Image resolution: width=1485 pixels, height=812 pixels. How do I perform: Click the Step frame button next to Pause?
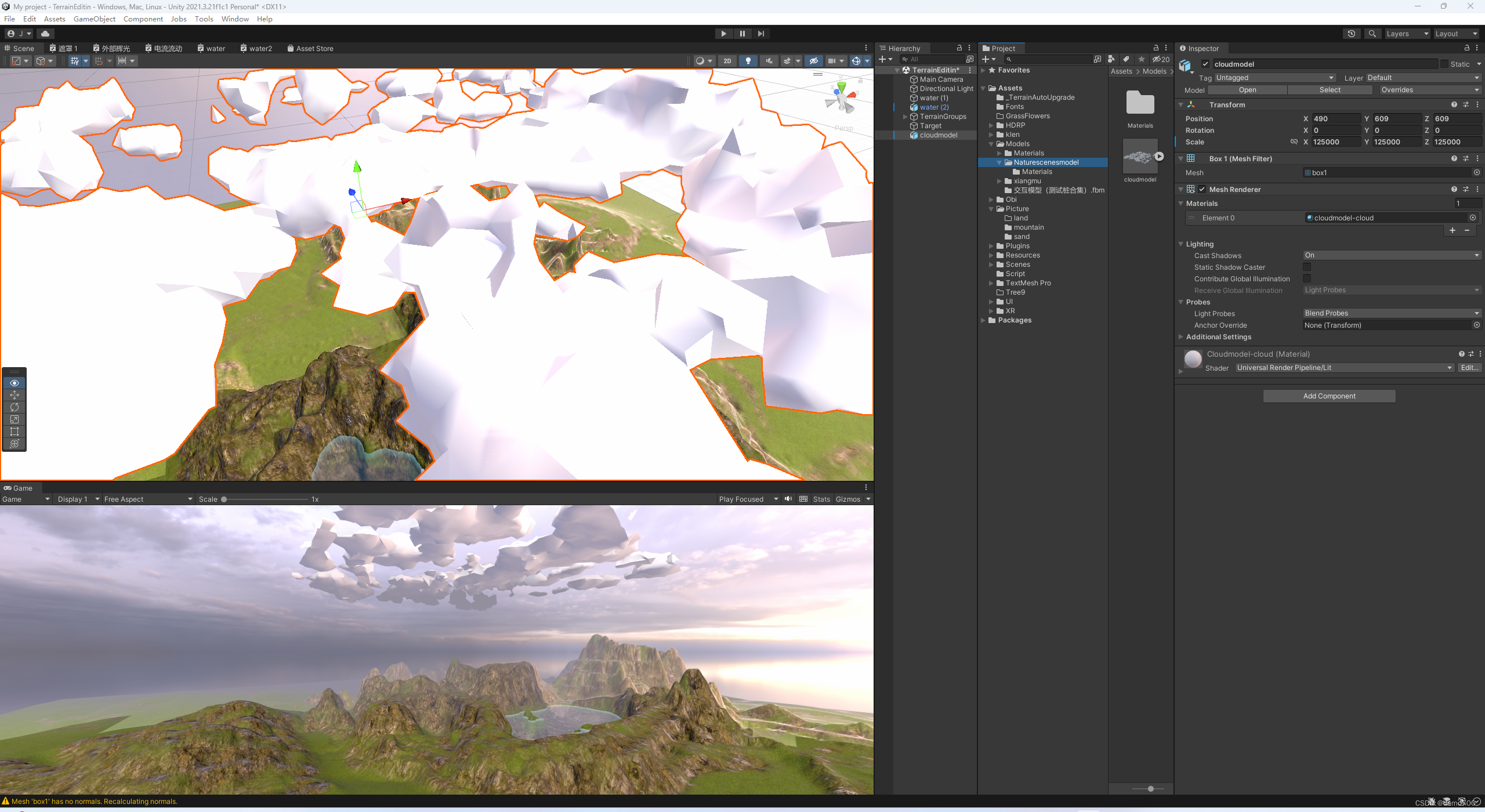click(x=760, y=33)
